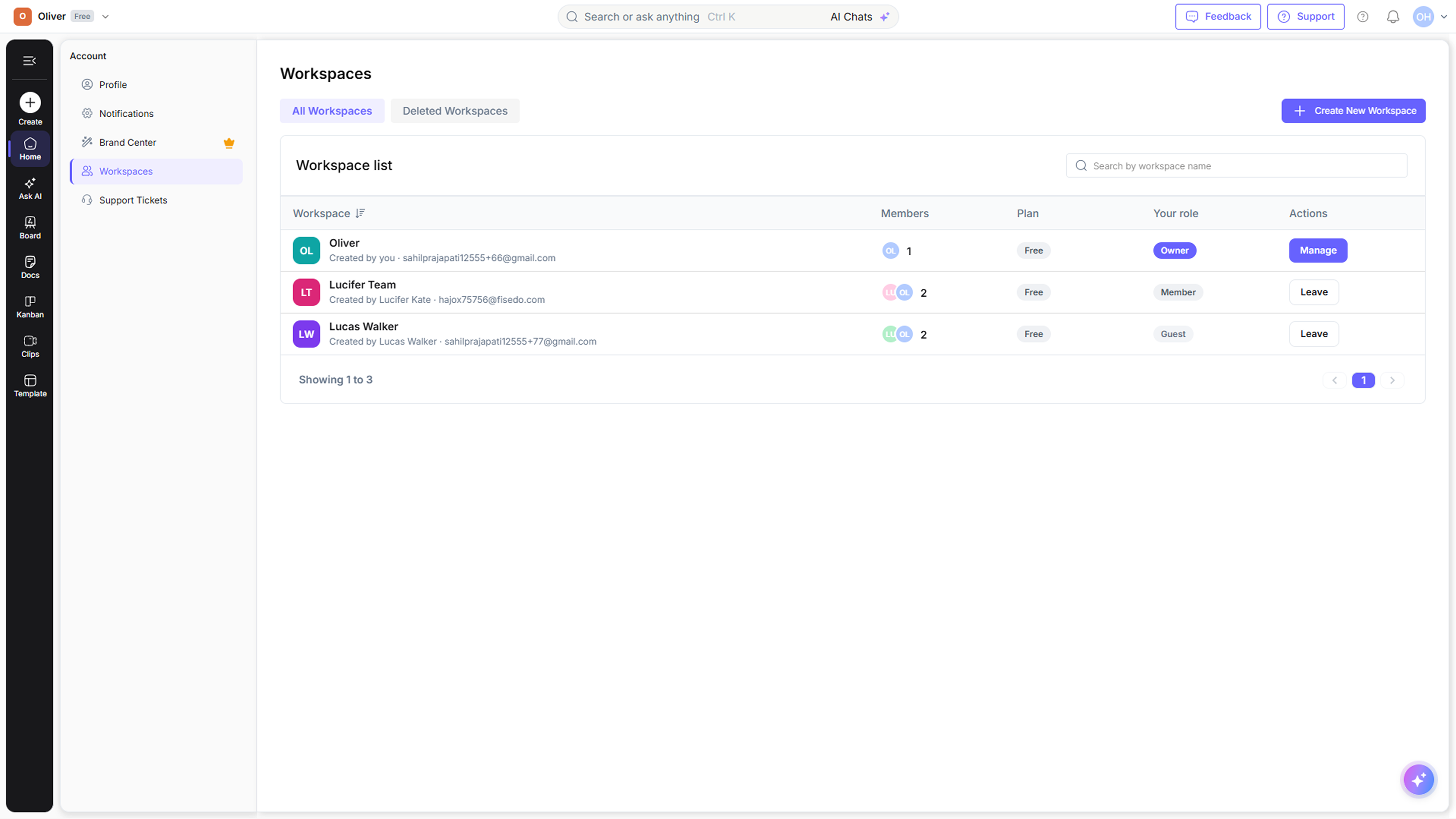This screenshot has width=1456, height=819.
Task: Manage the Oliver workspace
Action: pyautogui.click(x=1318, y=250)
